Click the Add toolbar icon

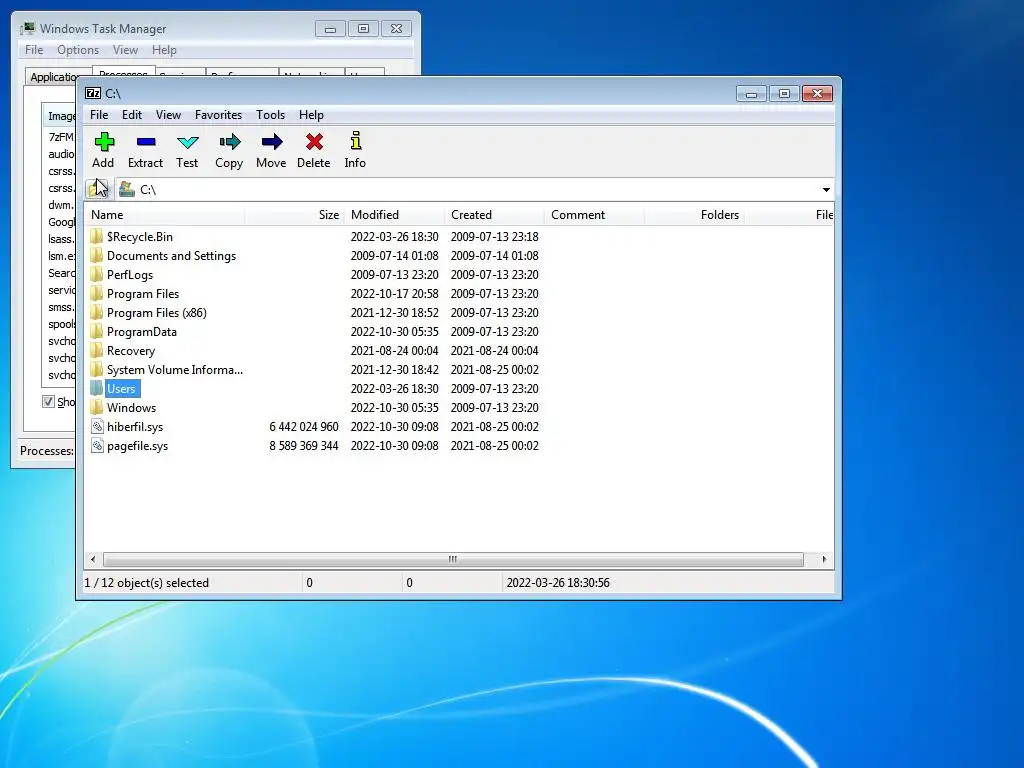pos(104,142)
